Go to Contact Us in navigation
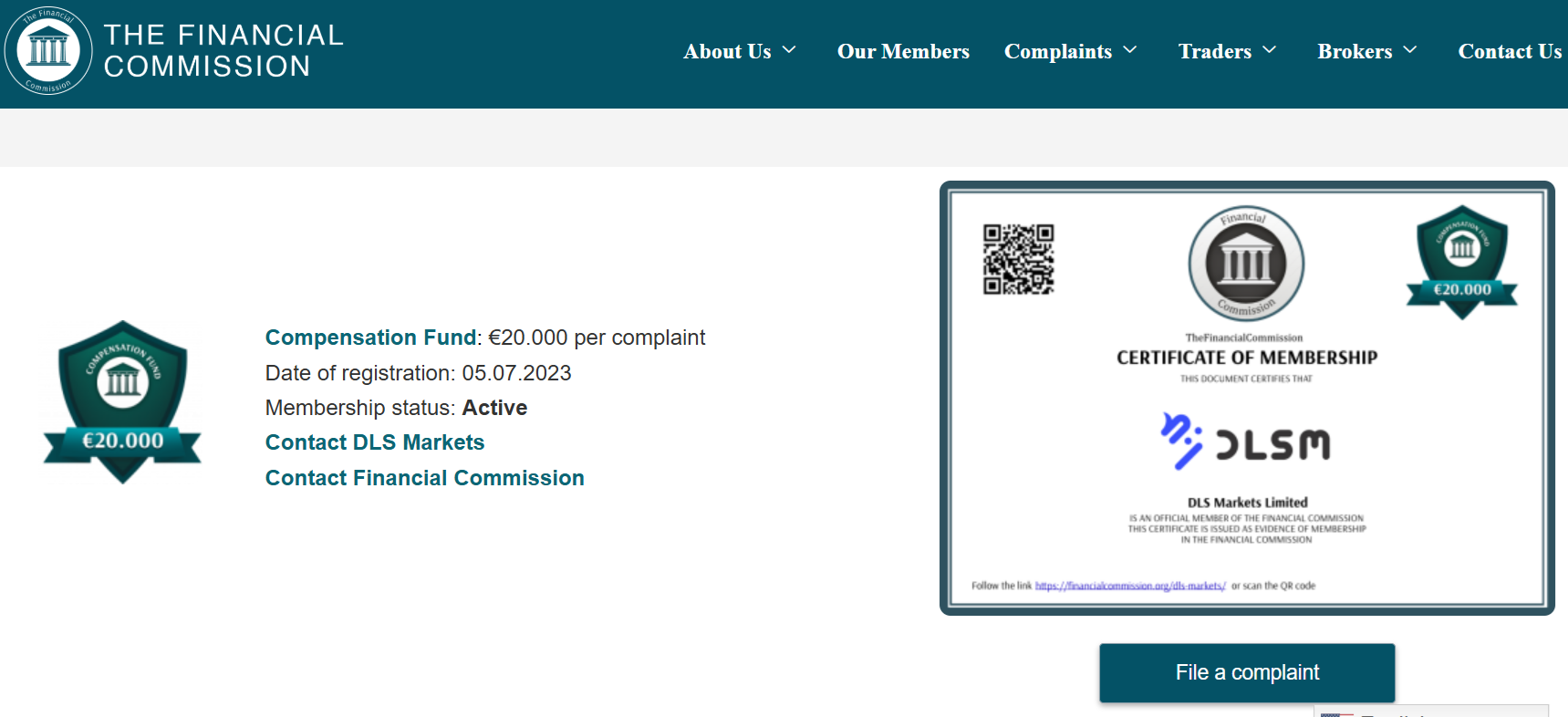This screenshot has width=1568, height=717. coord(1510,52)
